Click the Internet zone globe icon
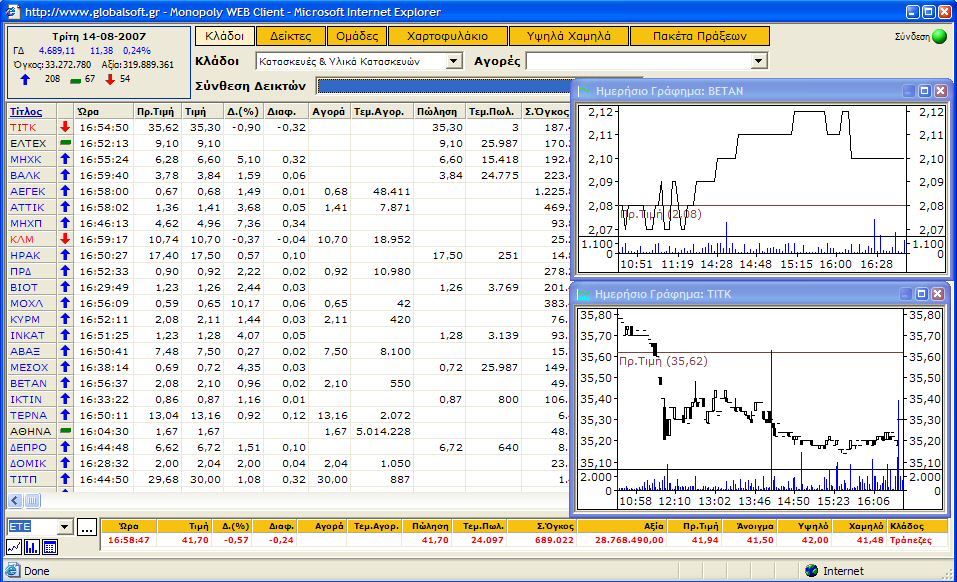The image size is (957, 582). (811, 570)
